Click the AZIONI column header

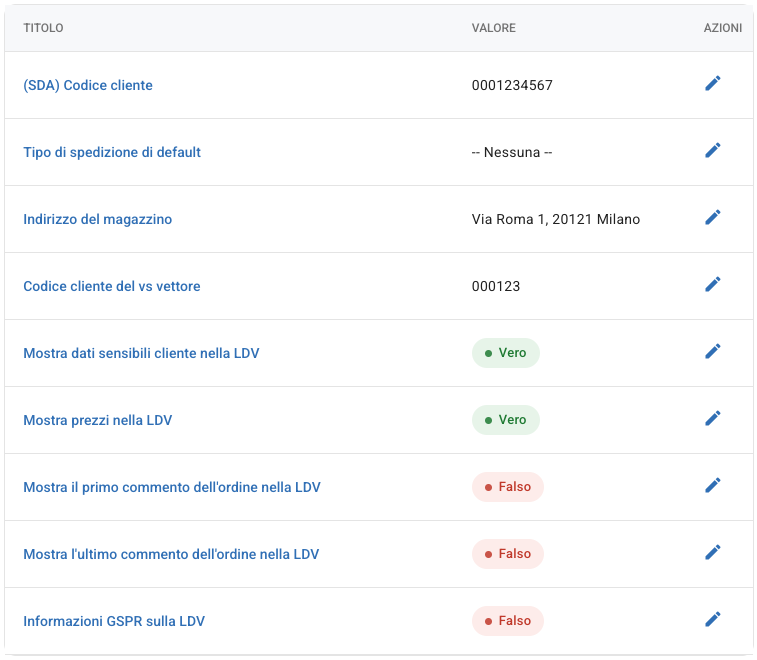723,28
